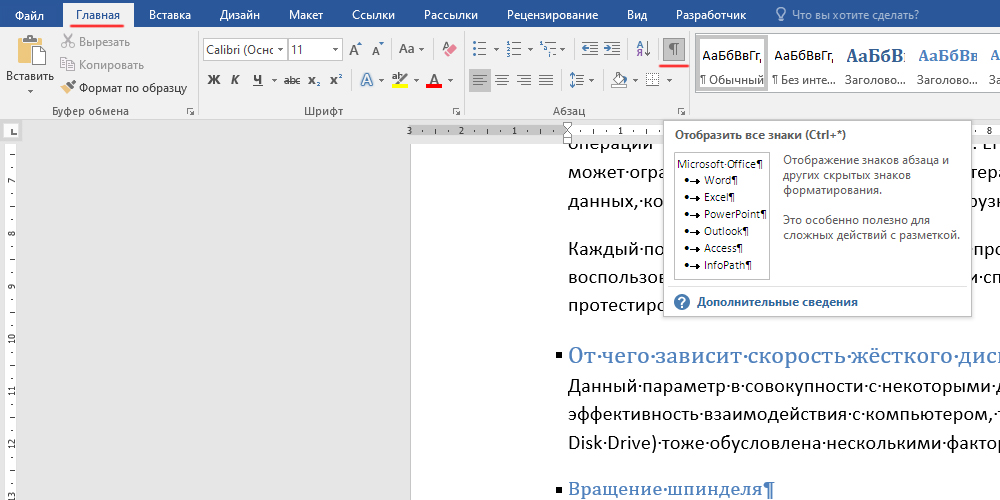Click the Дополнительные сведения link in tooltip
Image resolution: width=1000 pixels, height=500 pixels.
tap(776, 302)
